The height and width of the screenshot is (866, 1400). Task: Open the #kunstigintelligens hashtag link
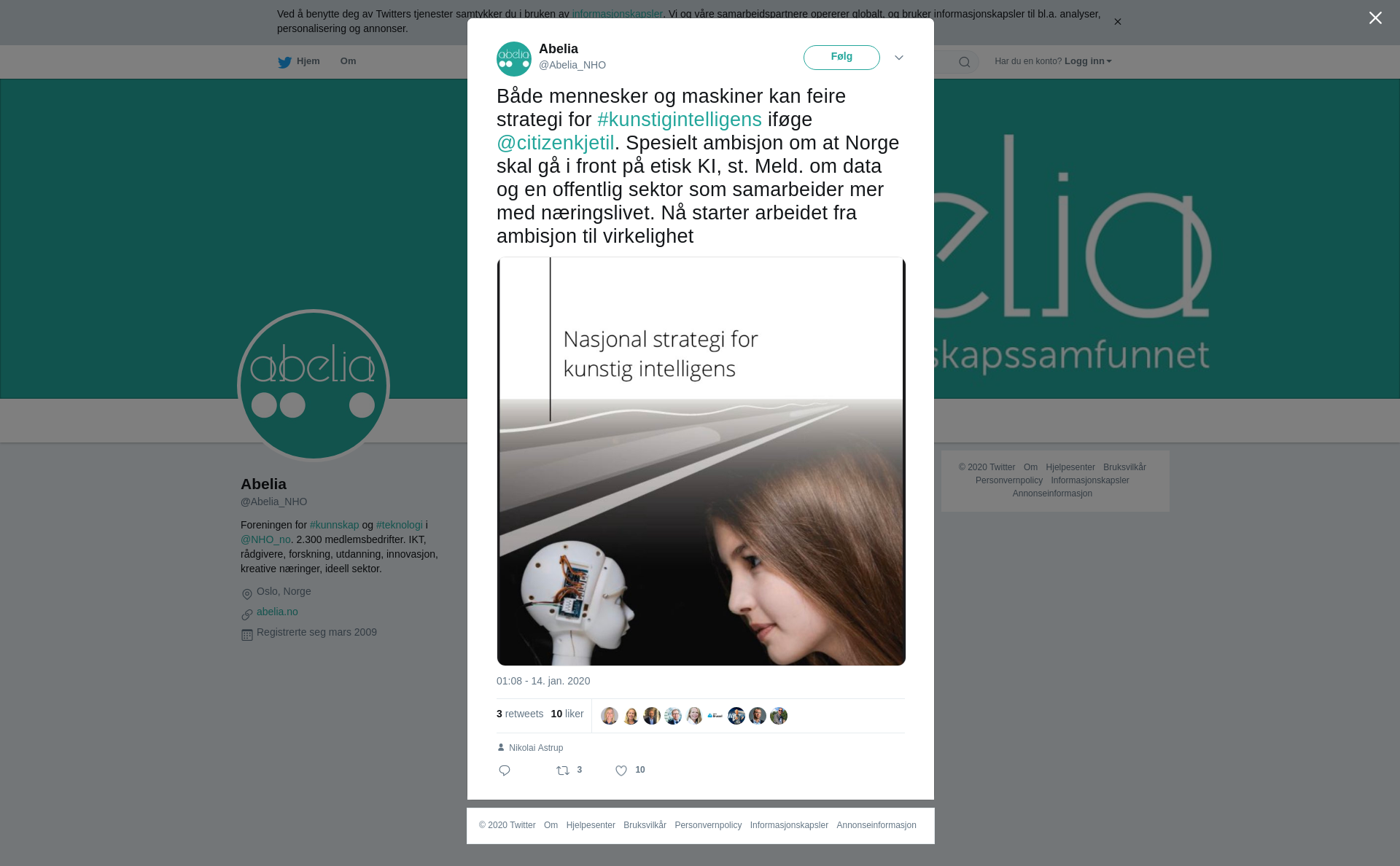680,120
